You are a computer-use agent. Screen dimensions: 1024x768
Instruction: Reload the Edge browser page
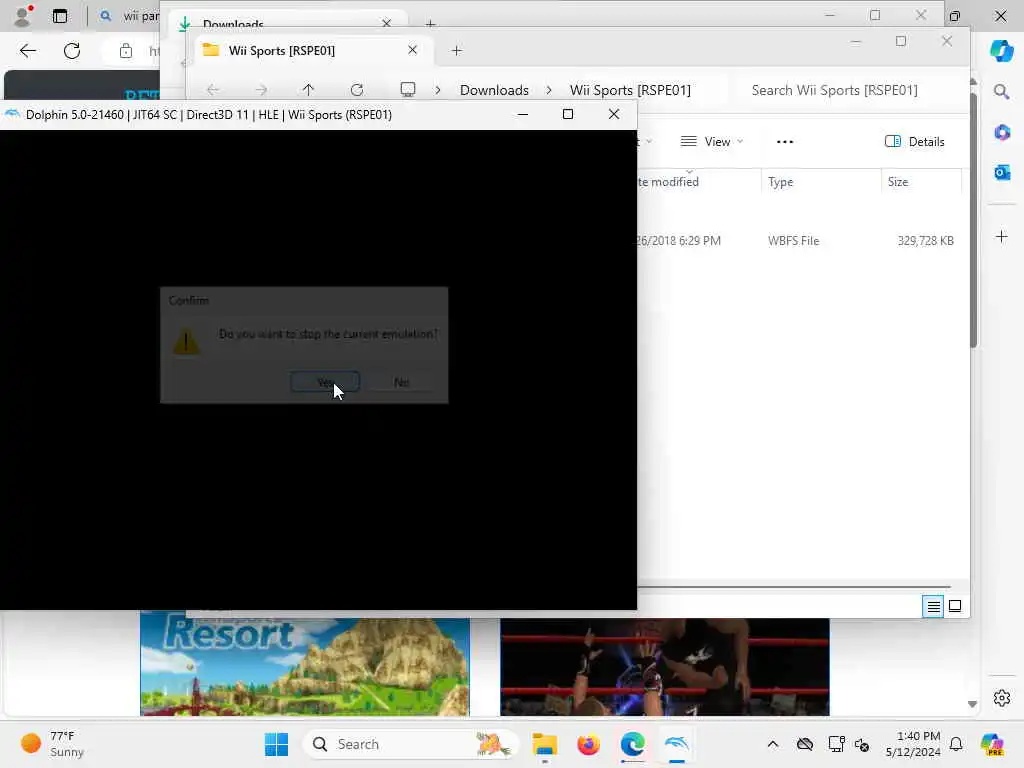[x=72, y=51]
